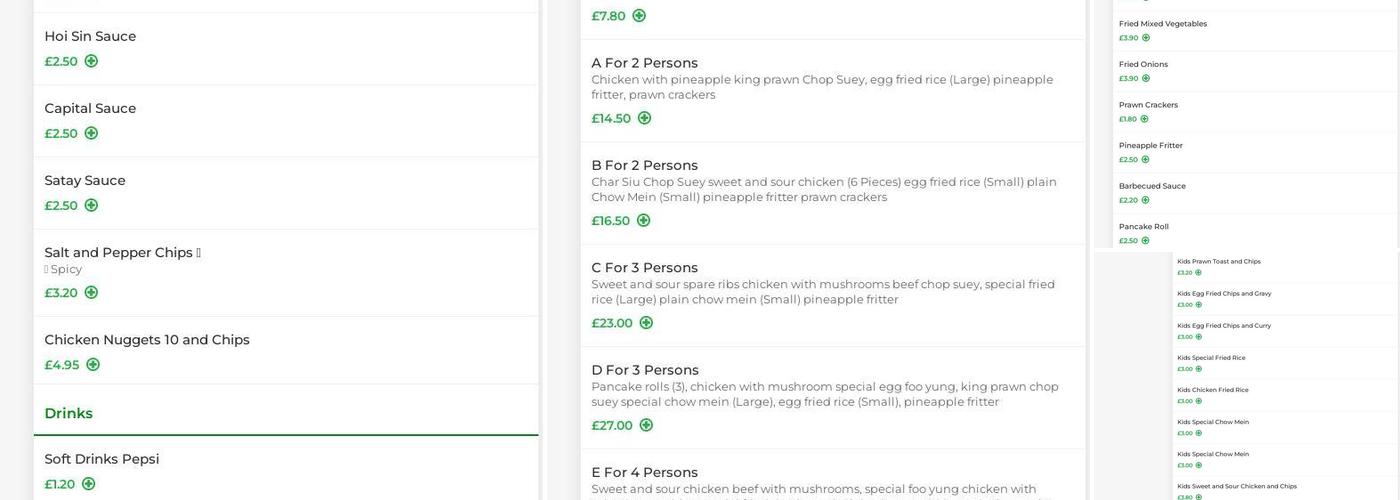Viewport: 1400px width, 500px height.
Task: Add Salt and Pepper Chips to basket
Action: [x=91, y=293]
